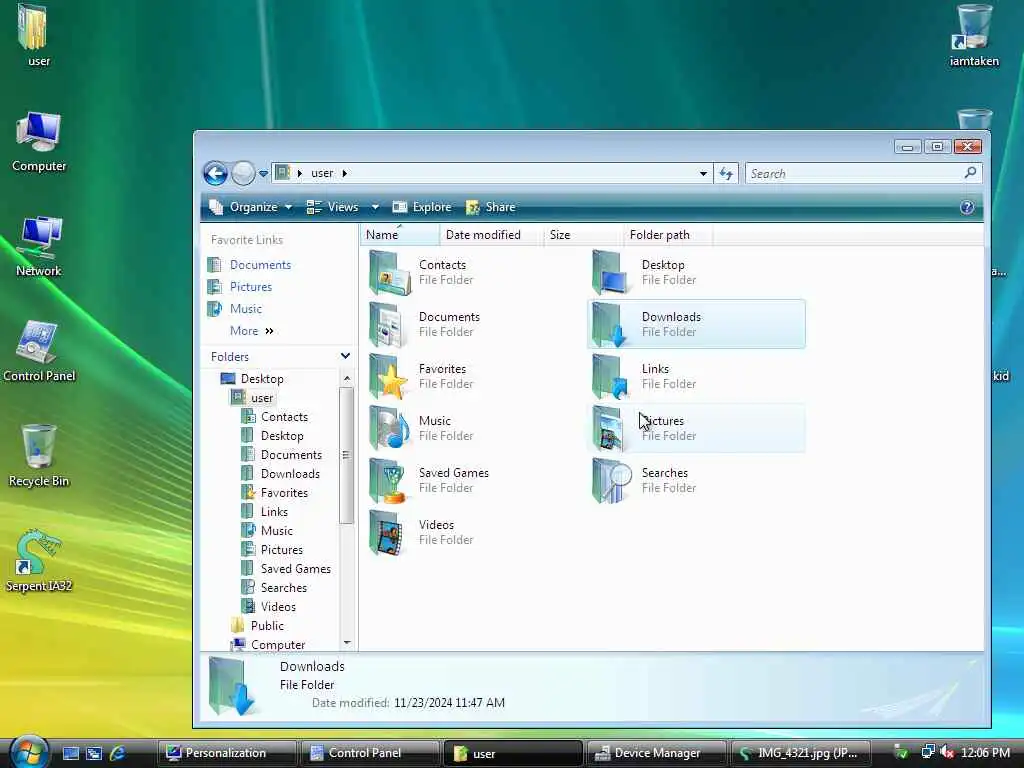
Task: Select Public in the folder tree
Action: click(267, 626)
